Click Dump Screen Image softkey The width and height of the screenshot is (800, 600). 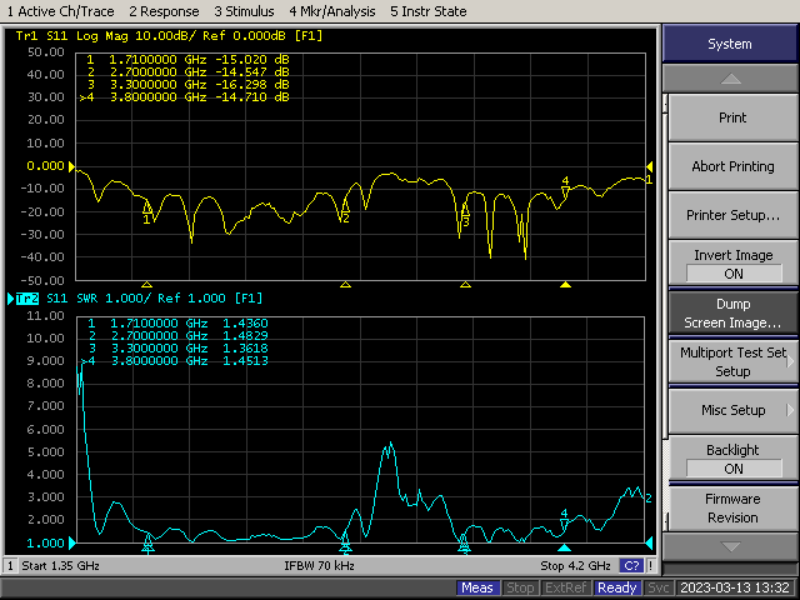[x=733, y=313]
